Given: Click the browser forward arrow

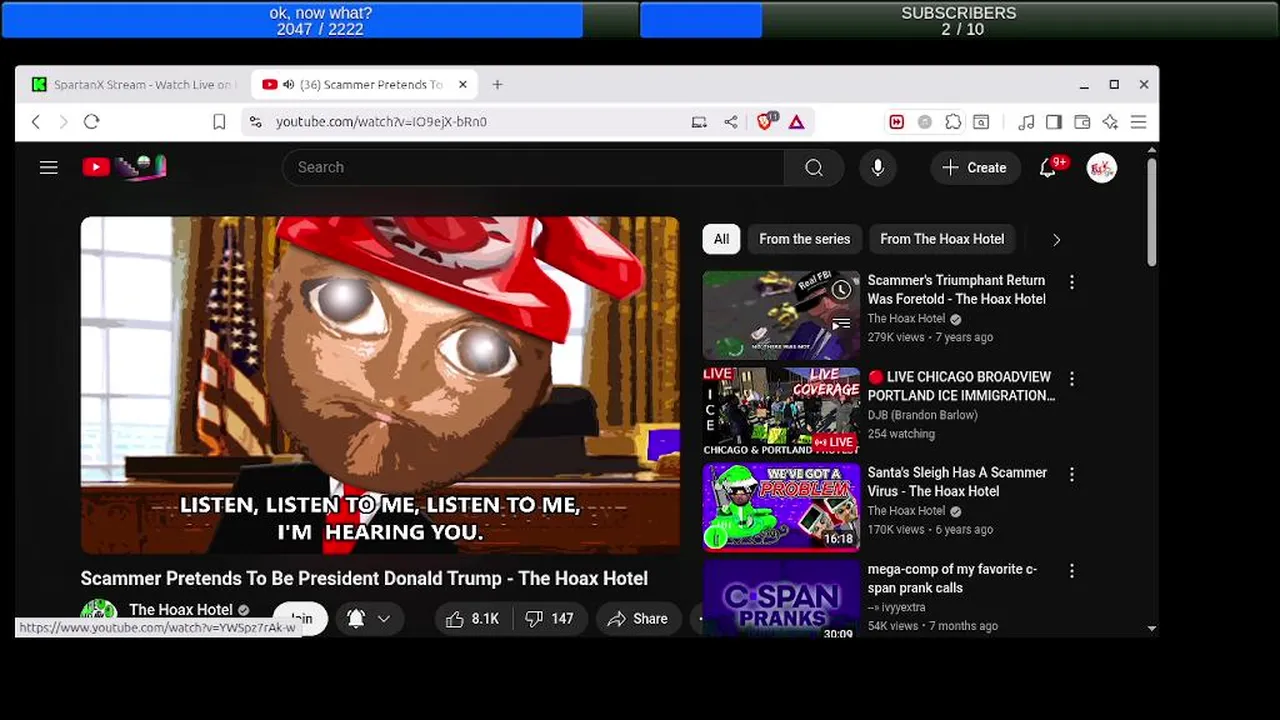Looking at the screenshot, I should click(x=63, y=121).
